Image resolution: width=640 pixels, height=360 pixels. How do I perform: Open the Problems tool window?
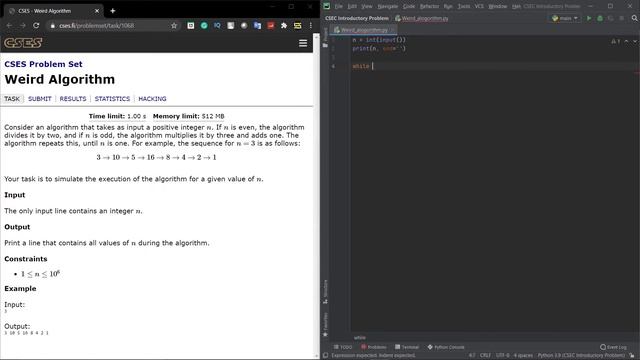click(373, 347)
